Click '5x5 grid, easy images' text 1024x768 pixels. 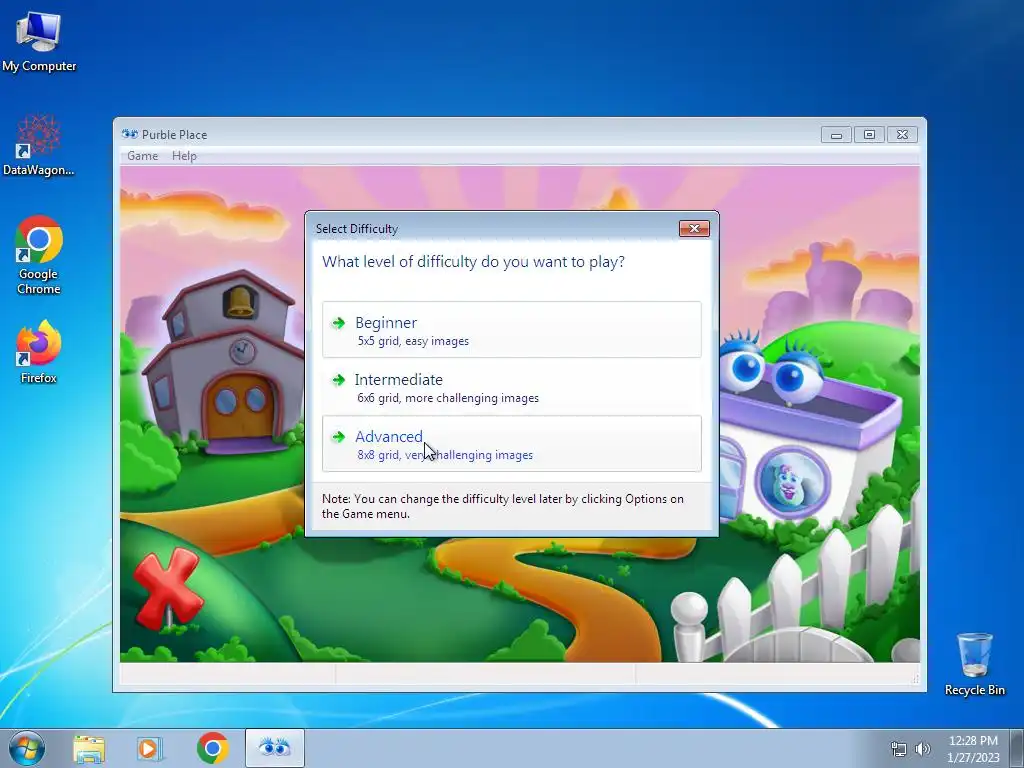[413, 341]
